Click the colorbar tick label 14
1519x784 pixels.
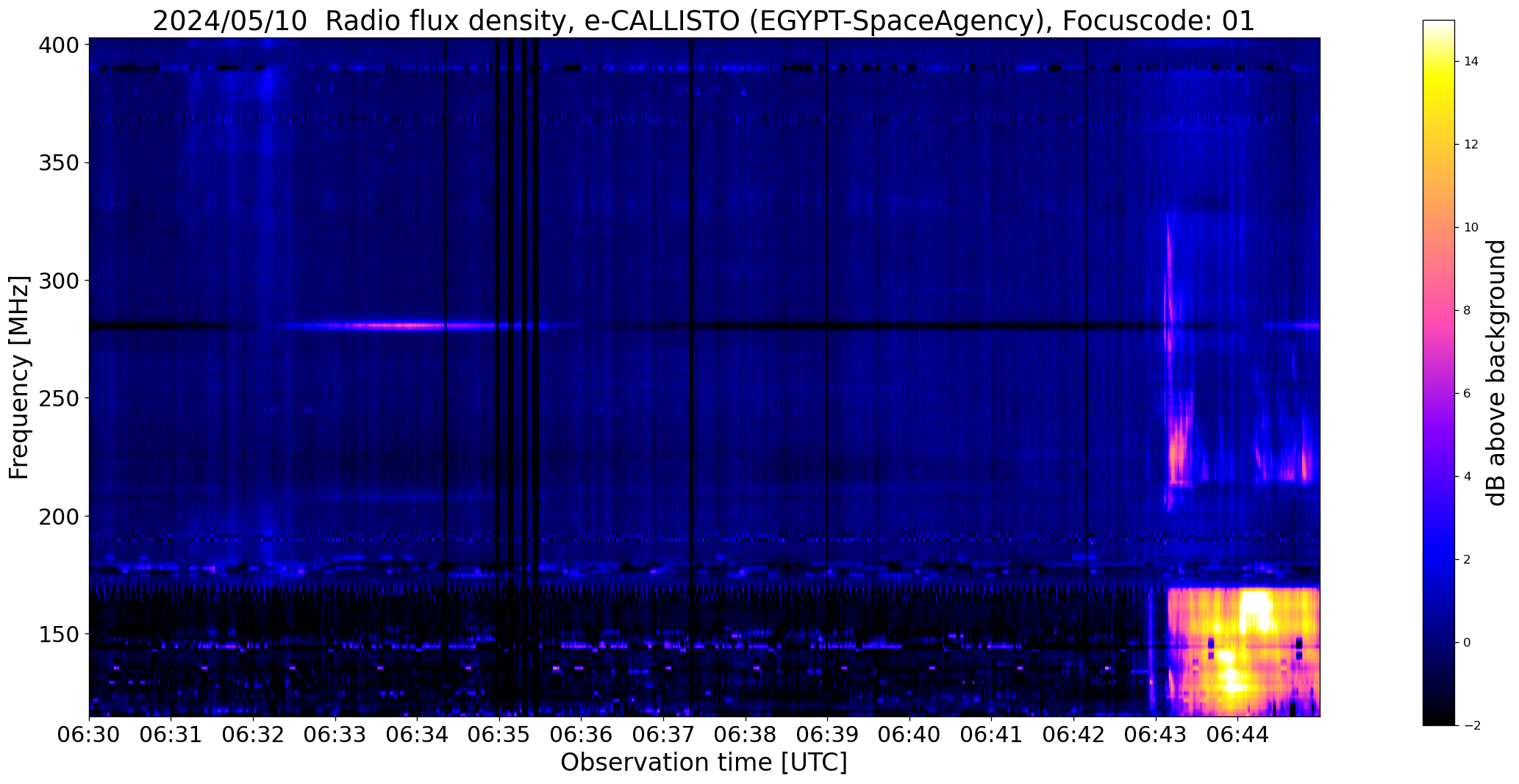[x=1471, y=62]
